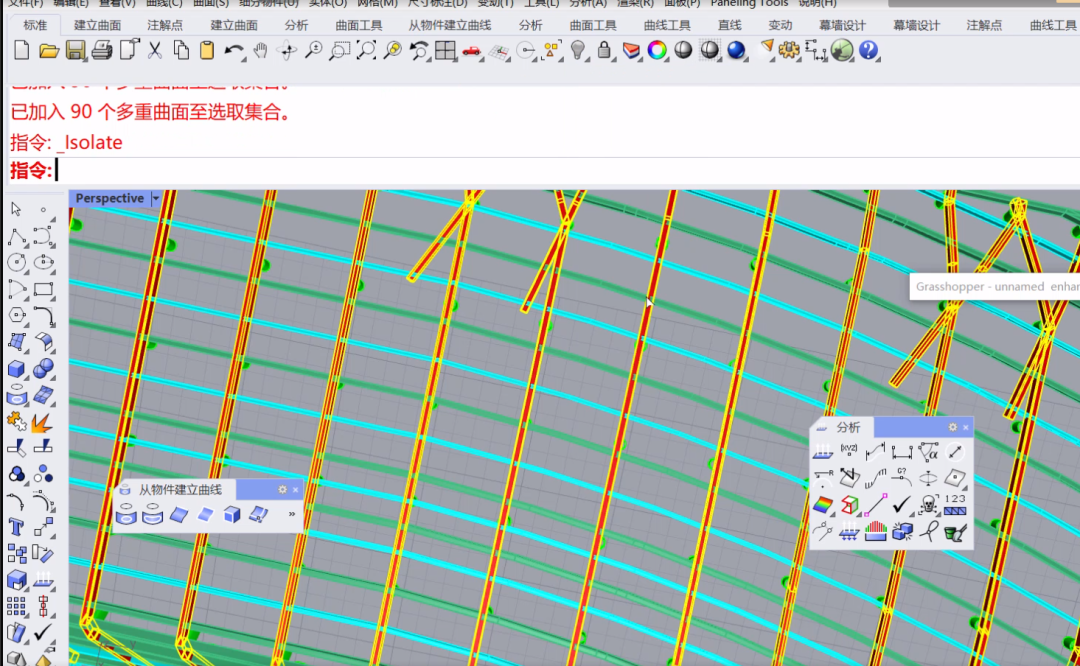Viewport: 1080px width, 666px height.
Task: Click the Zoom Extents magnifier icon
Action: coord(366,50)
